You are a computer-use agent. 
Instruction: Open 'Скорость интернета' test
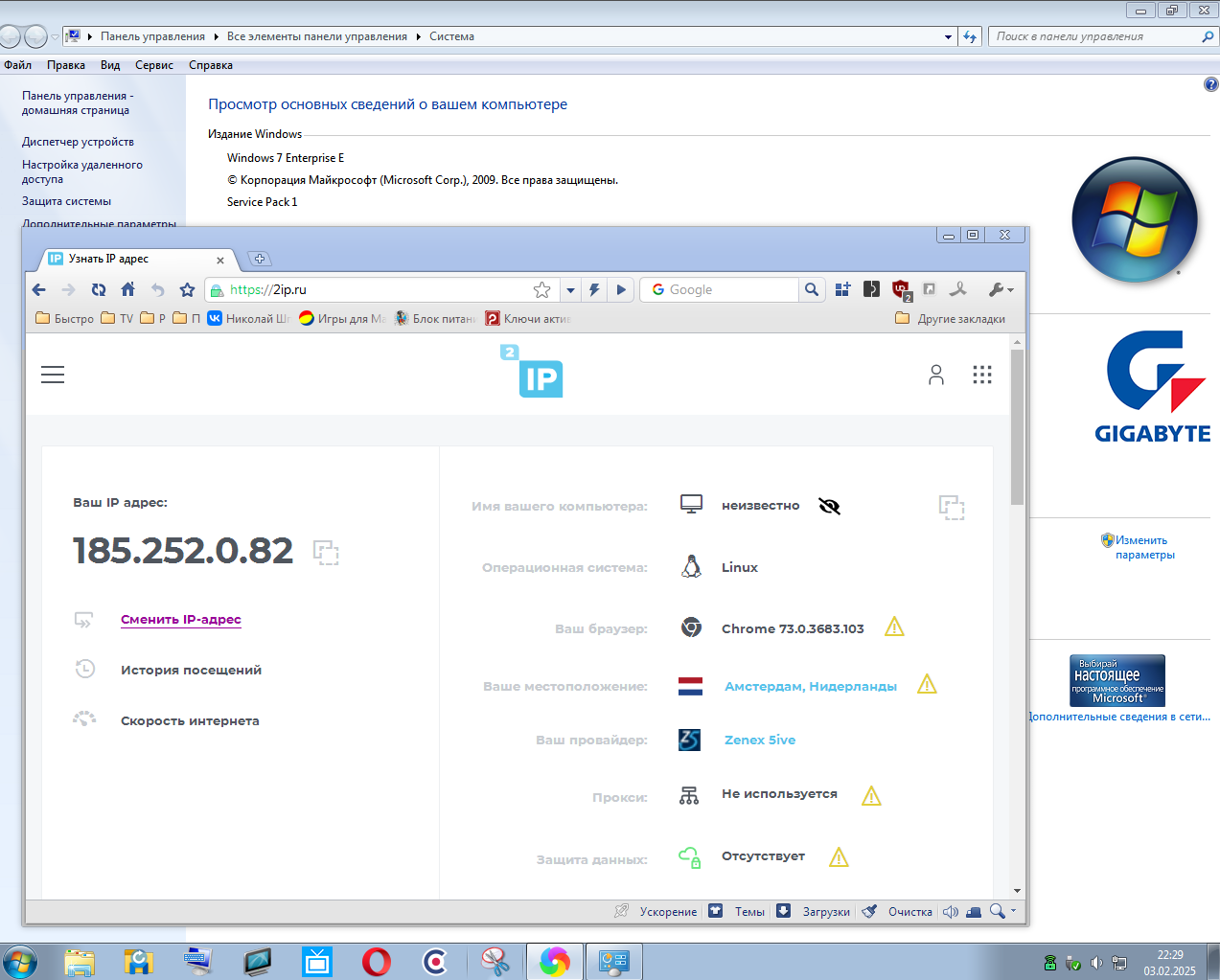[x=190, y=721]
